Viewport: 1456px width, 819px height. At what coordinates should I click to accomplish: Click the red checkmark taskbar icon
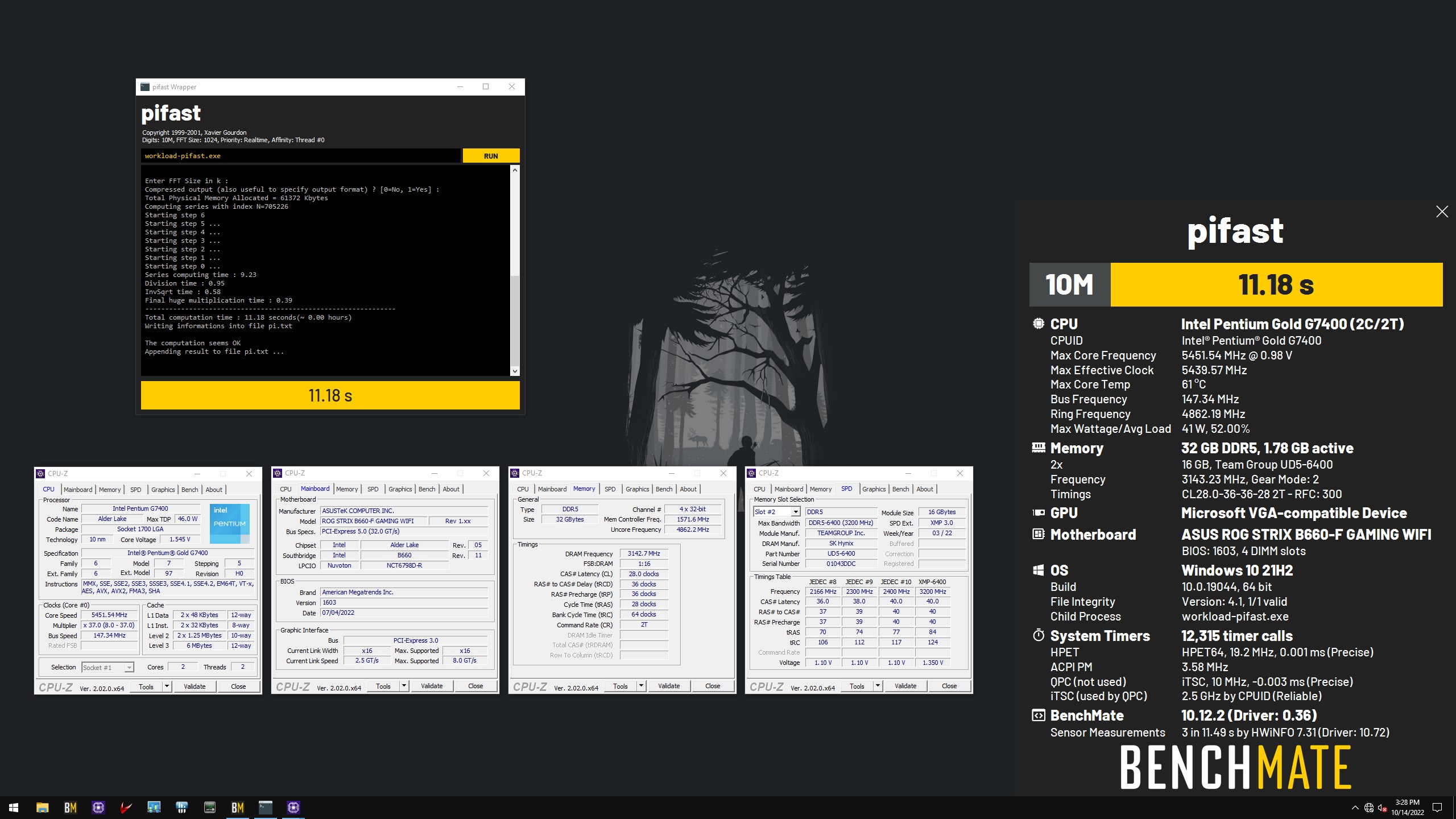tap(126, 808)
